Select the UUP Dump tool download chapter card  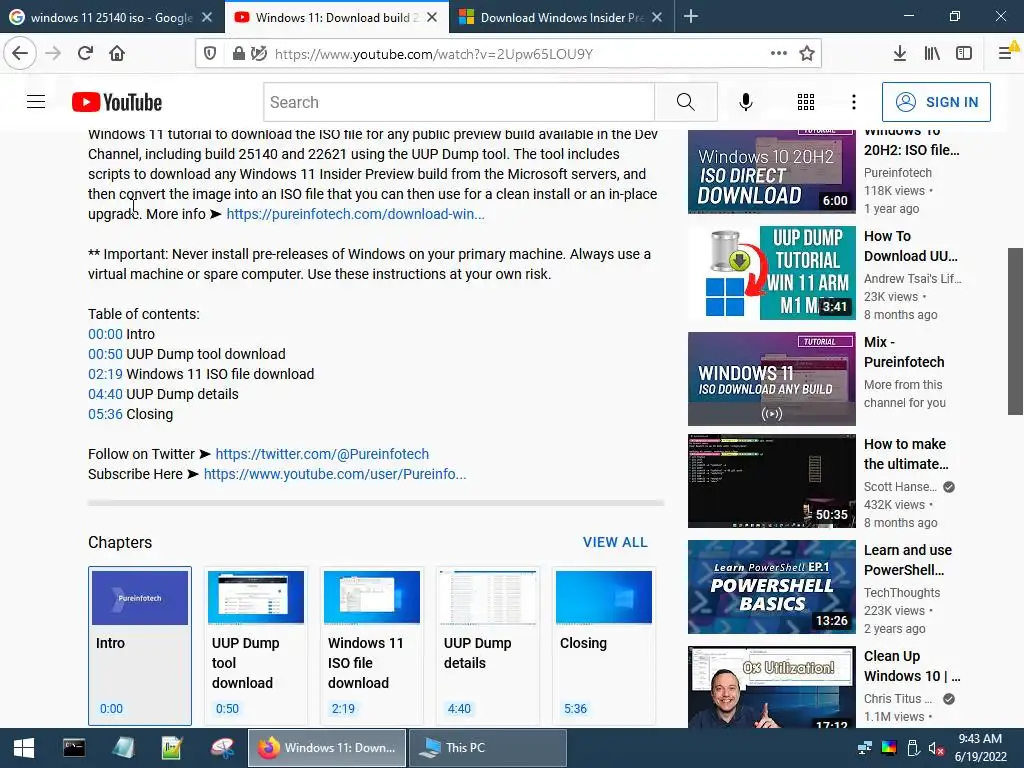256,646
